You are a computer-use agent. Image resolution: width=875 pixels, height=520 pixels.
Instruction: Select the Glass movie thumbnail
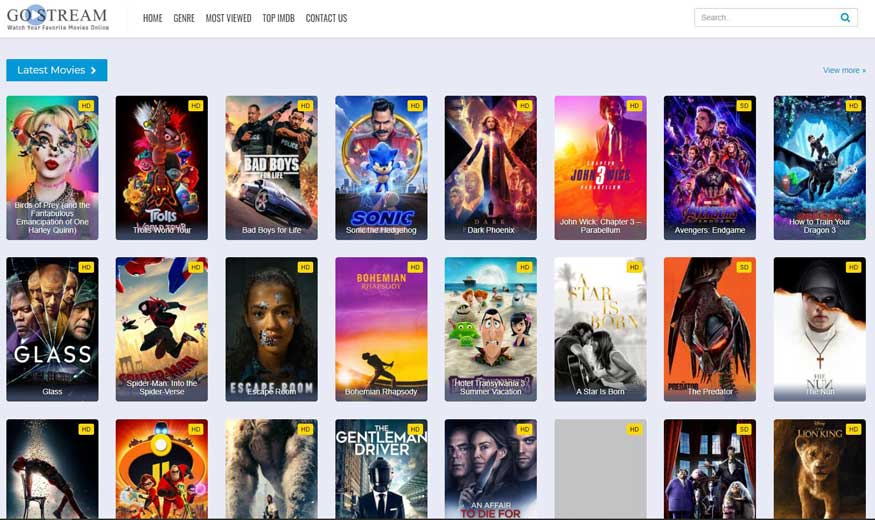[52, 329]
